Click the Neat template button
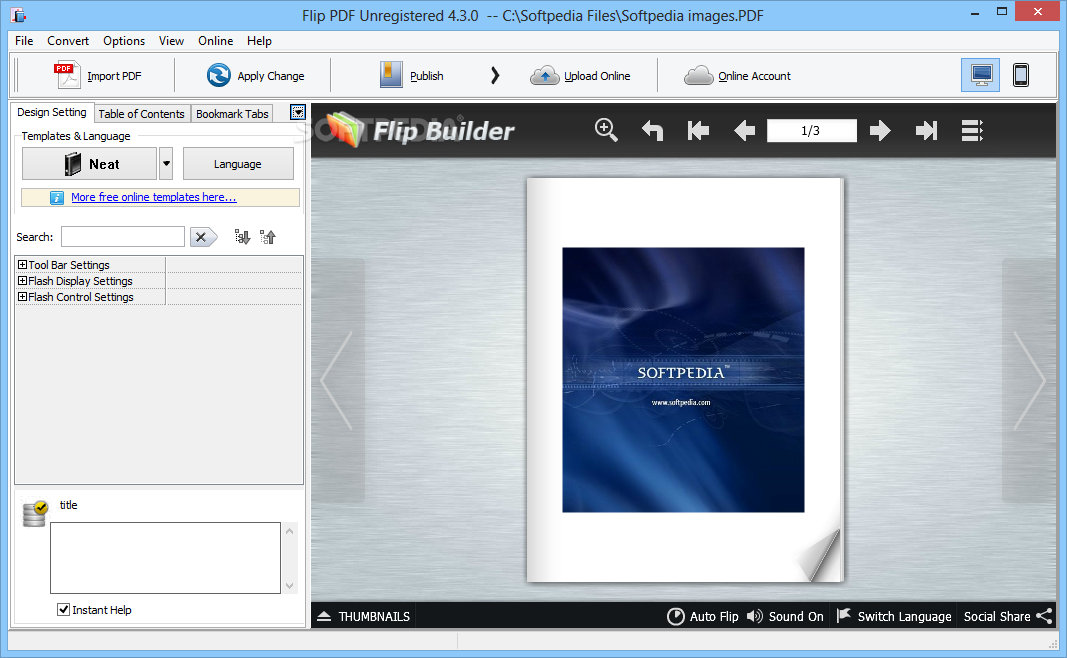The width and height of the screenshot is (1067, 658). pos(90,164)
